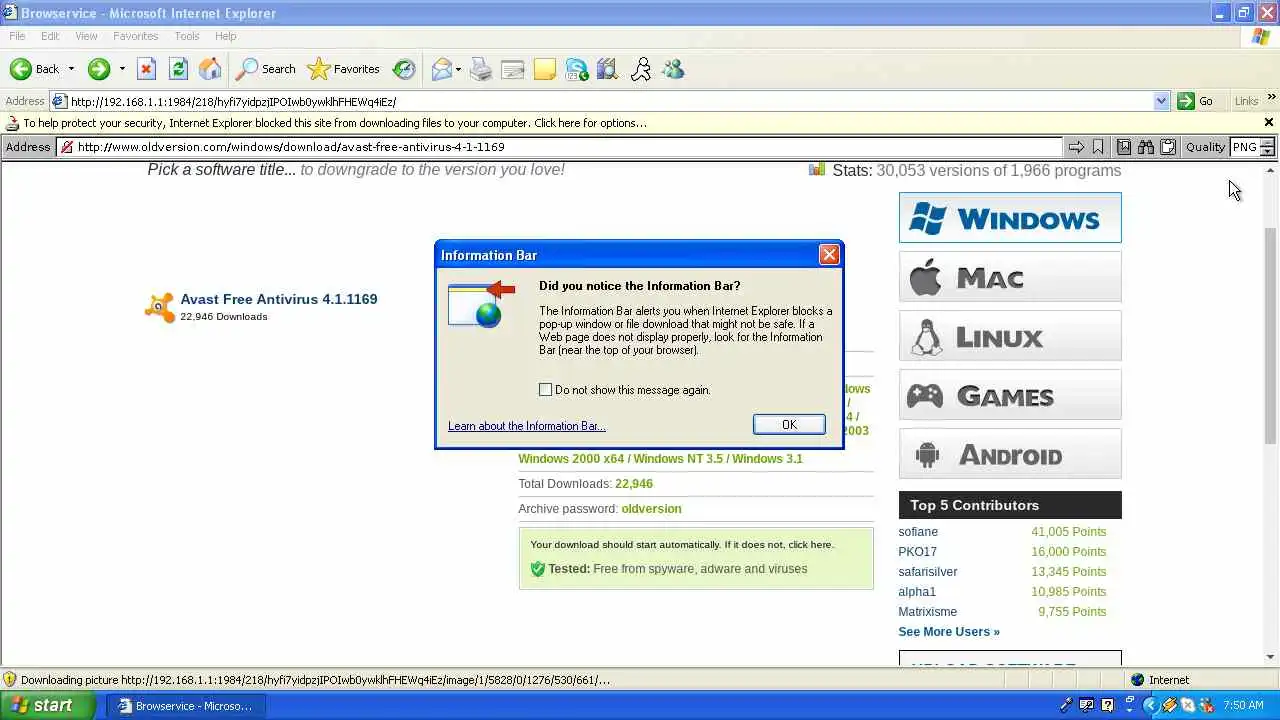Open the Back button history dropdown arrow
Screen dimensions: 1280x720
point(71,69)
